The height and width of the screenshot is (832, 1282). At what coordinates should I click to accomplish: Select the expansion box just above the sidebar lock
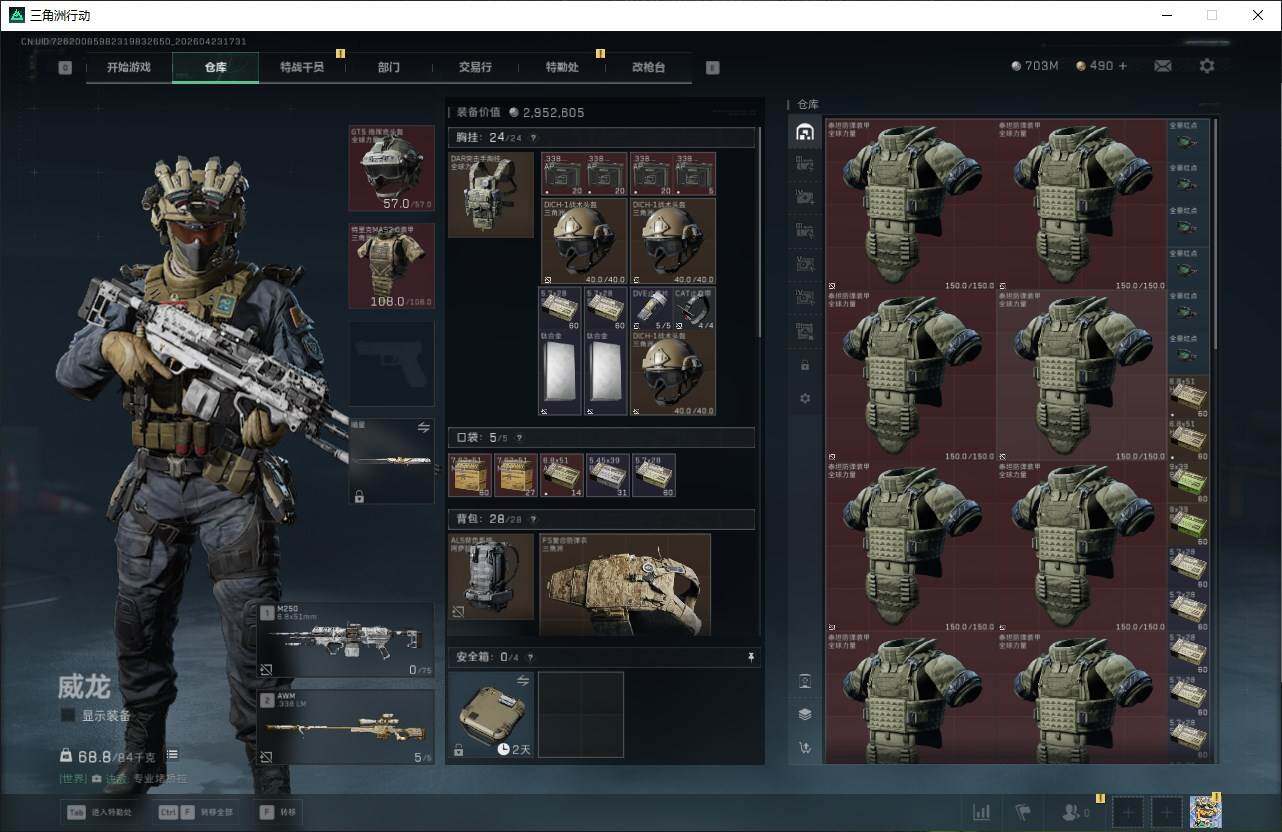[805, 331]
